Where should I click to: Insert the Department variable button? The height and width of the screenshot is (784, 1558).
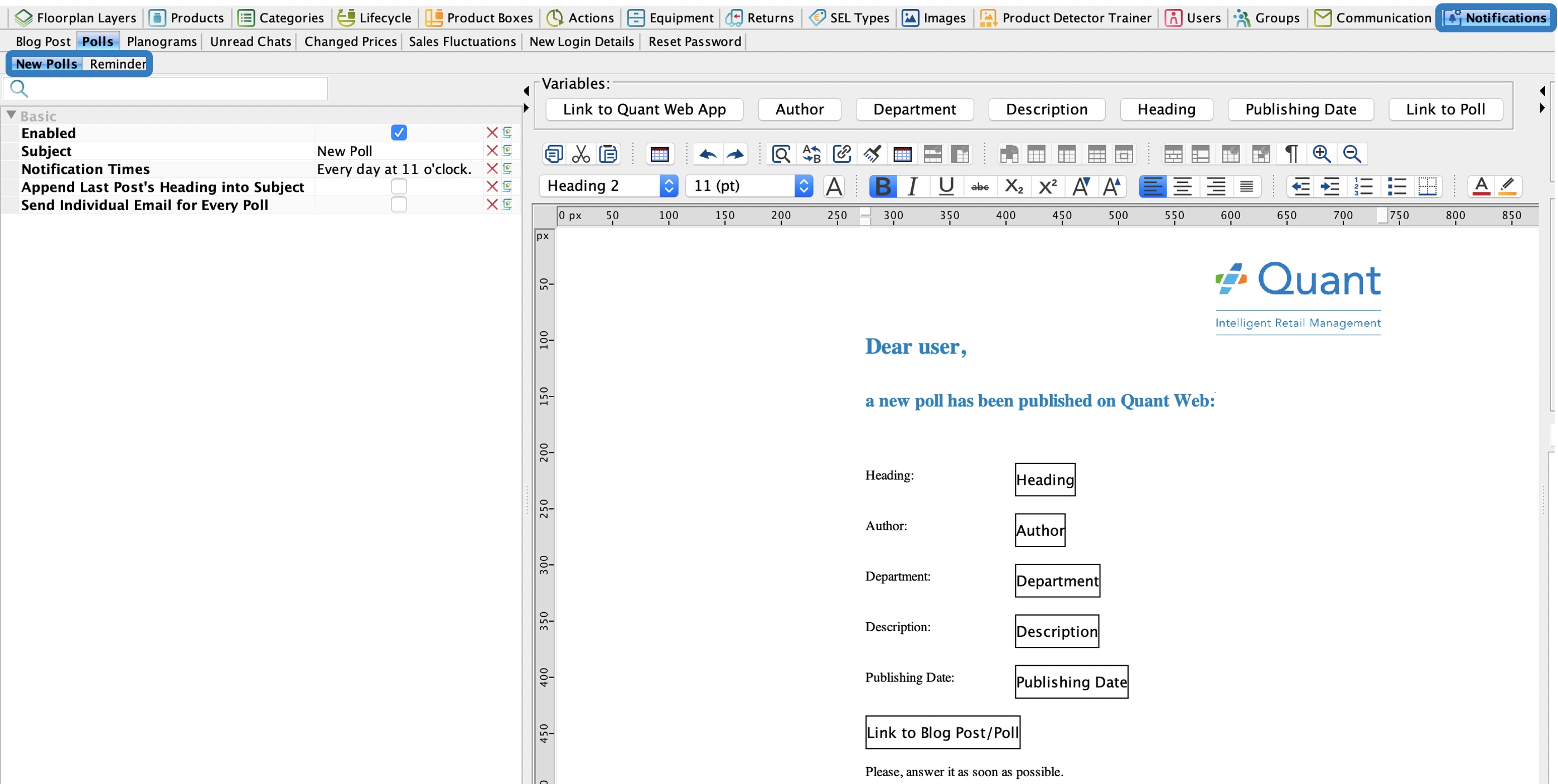915,109
